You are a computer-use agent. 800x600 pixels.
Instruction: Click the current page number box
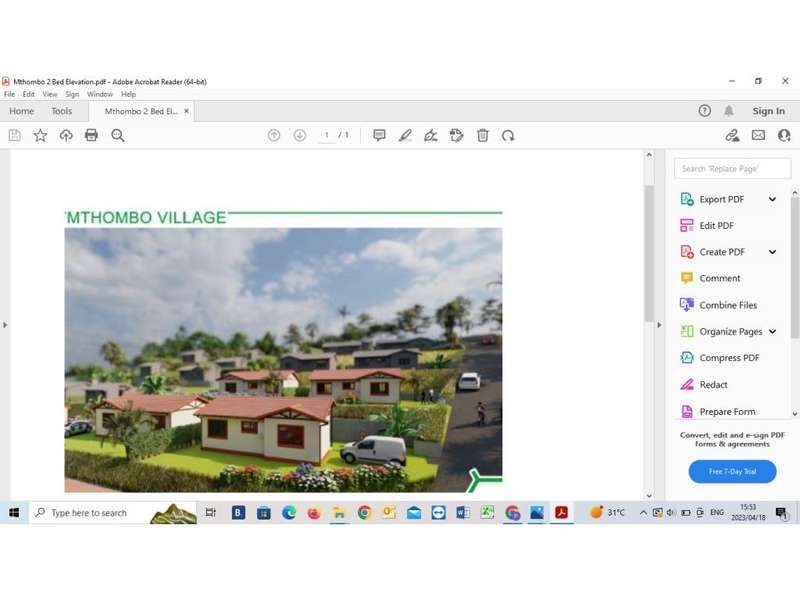pos(326,135)
